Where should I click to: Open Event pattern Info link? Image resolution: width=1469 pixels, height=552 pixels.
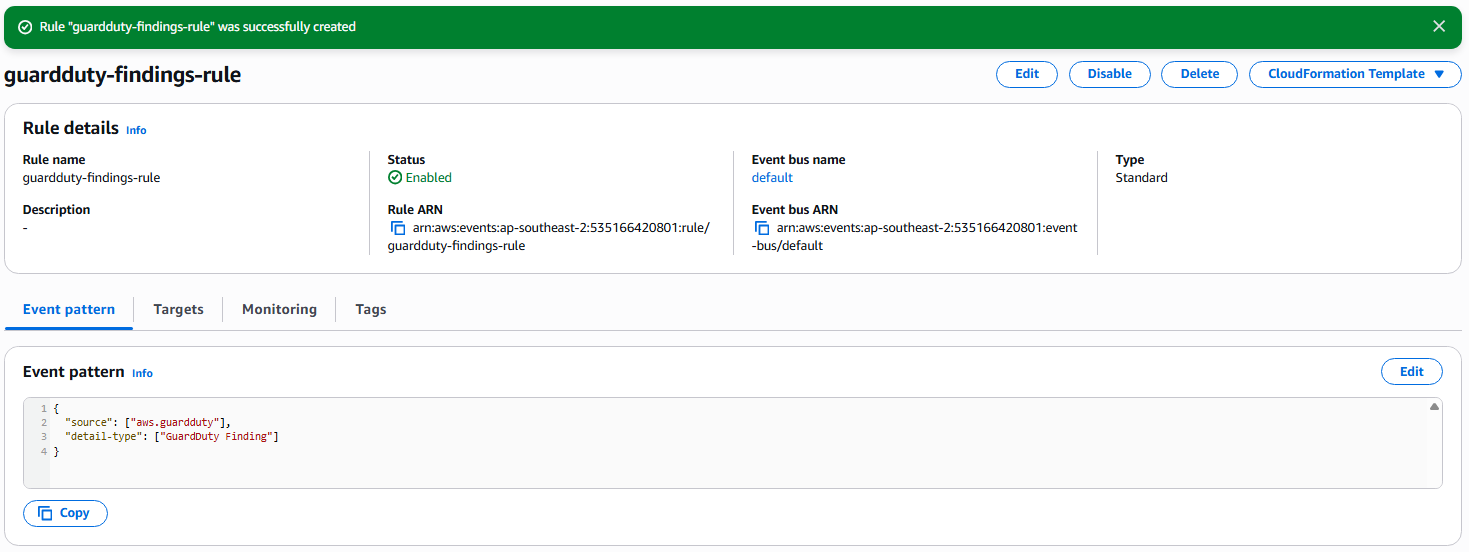point(142,373)
